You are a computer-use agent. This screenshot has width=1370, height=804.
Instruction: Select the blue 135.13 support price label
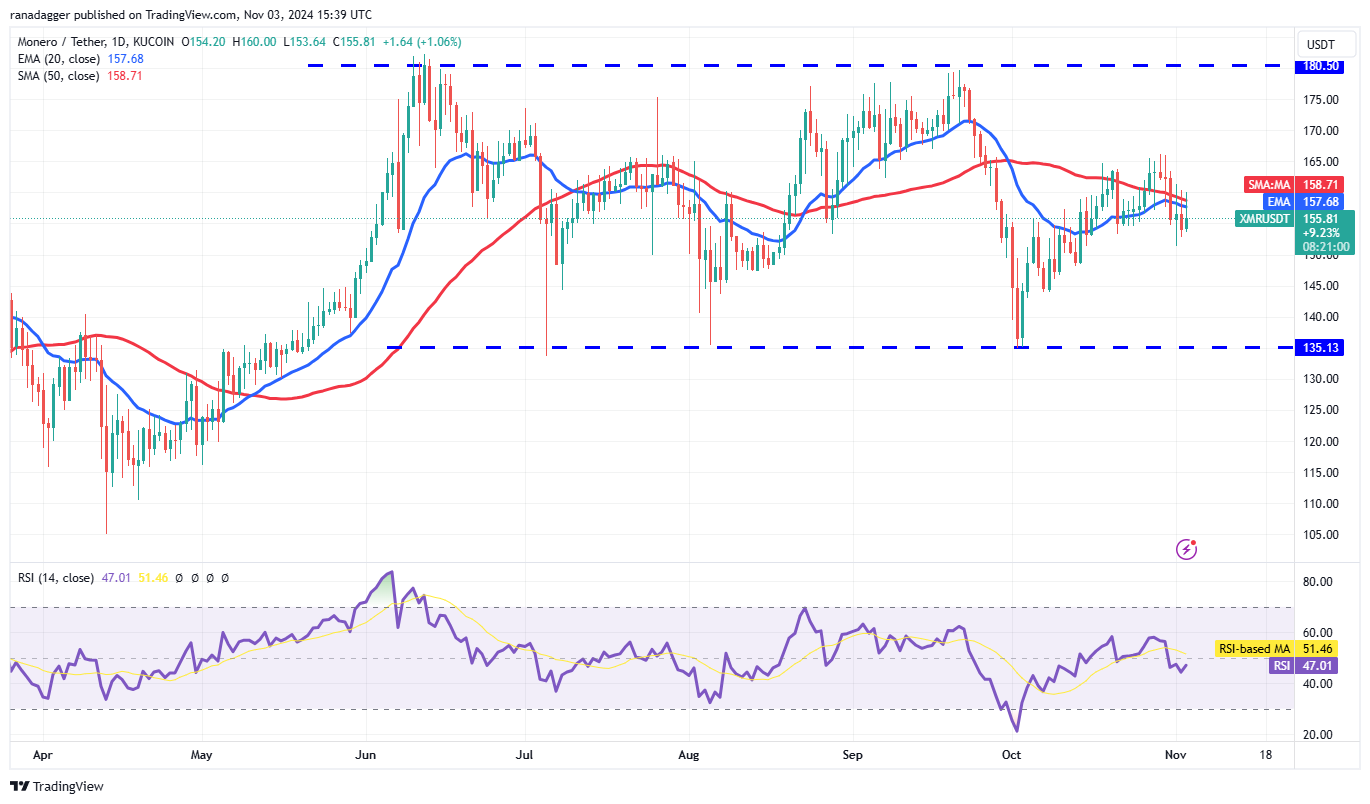tap(1322, 347)
